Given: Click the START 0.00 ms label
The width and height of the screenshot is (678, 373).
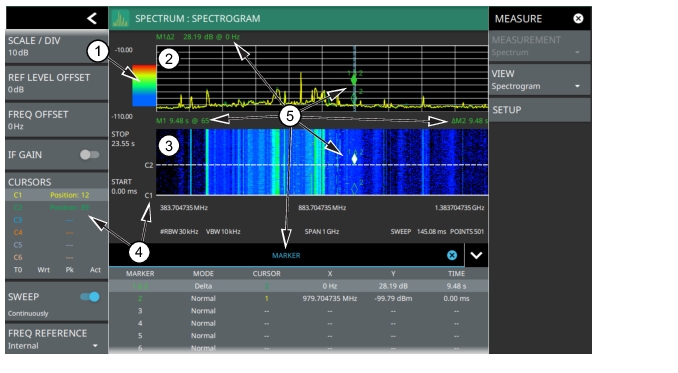Looking at the screenshot, I should [x=124, y=186].
